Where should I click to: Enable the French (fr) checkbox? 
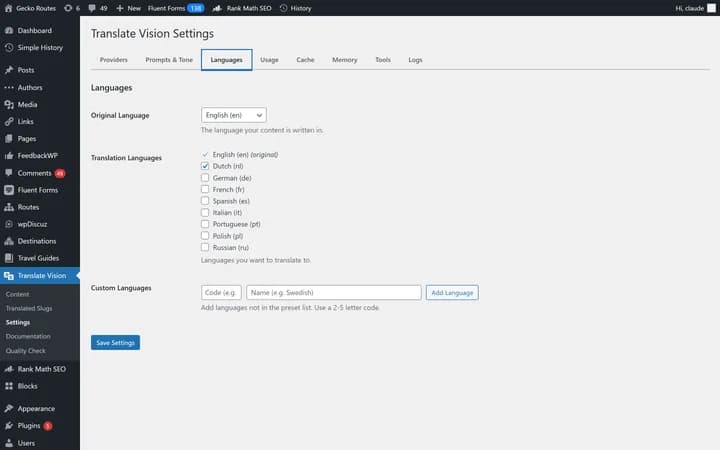click(205, 189)
